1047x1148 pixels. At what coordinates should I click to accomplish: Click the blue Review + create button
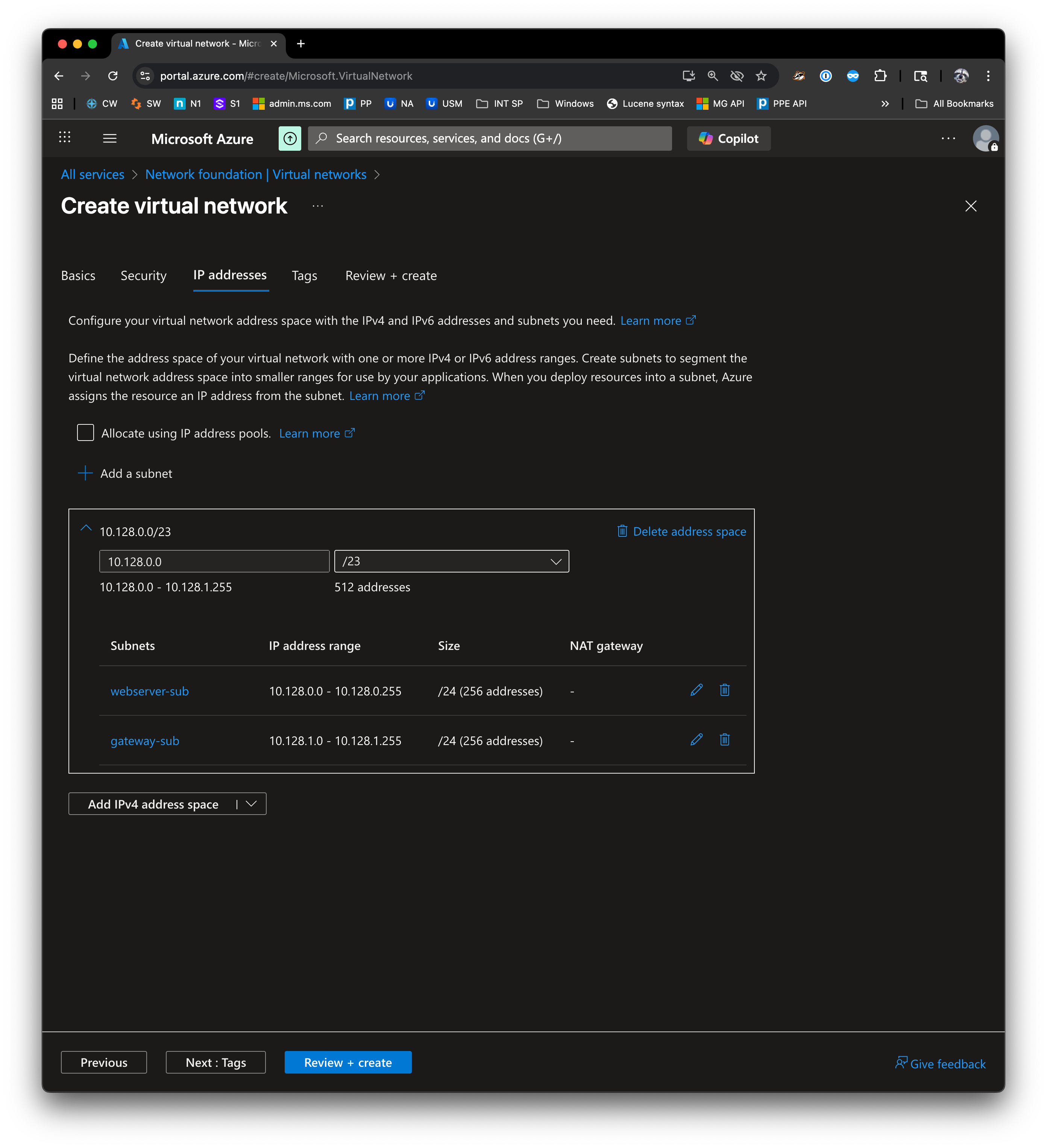coord(347,1062)
